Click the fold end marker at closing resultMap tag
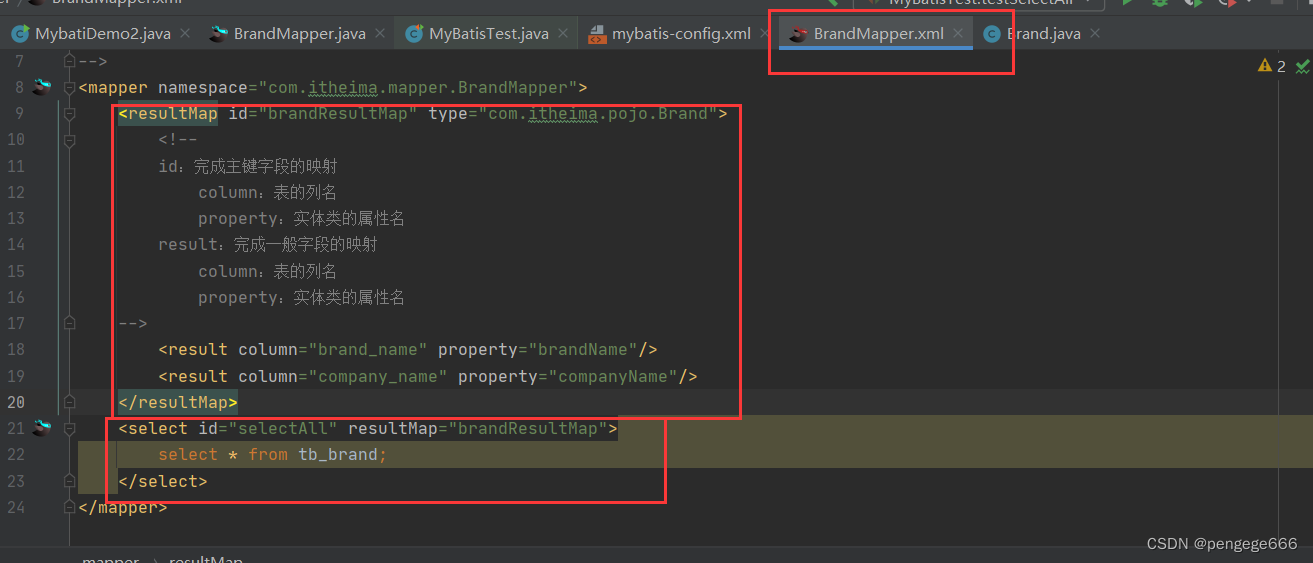This screenshot has width=1313, height=563. 69,402
